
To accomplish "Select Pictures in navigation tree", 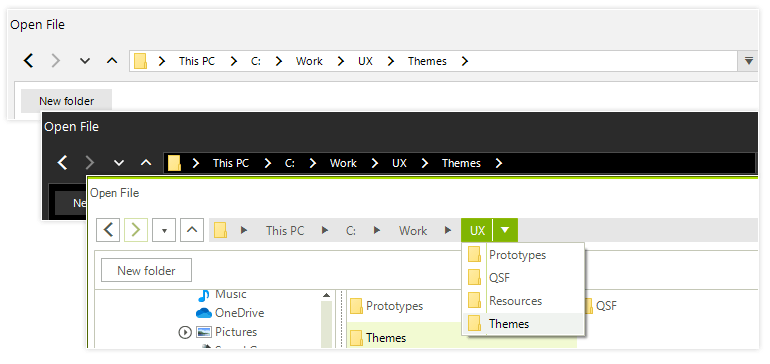I will tap(226, 332).
